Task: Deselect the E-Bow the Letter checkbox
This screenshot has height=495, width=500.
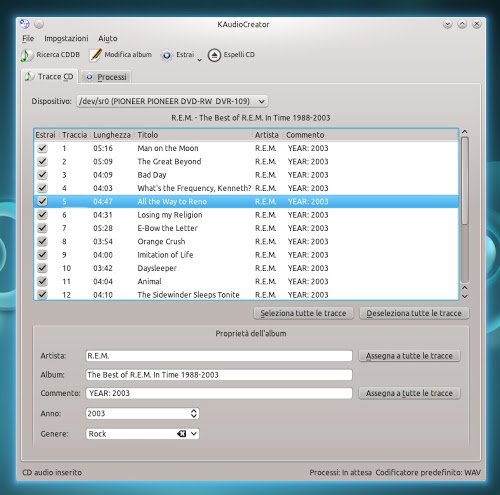Action: click(x=42, y=228)
